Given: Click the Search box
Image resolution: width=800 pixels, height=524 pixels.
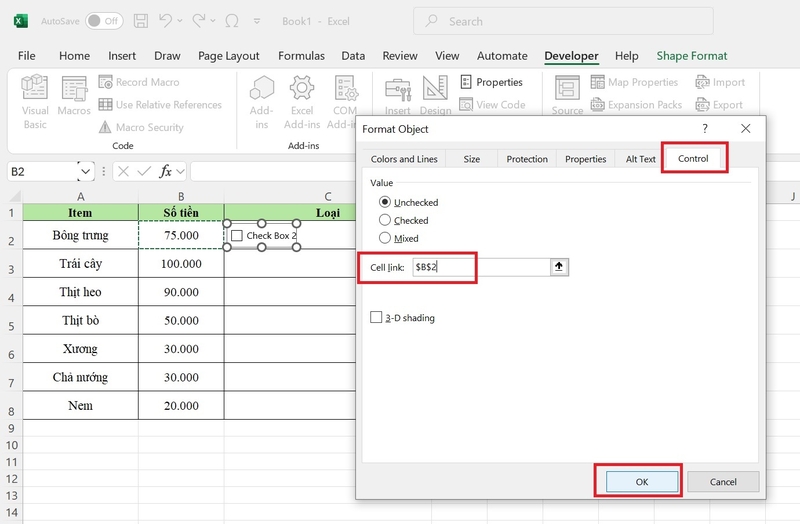Looking at the screenshot, I should pyautogui.click(x=563, y=21).
